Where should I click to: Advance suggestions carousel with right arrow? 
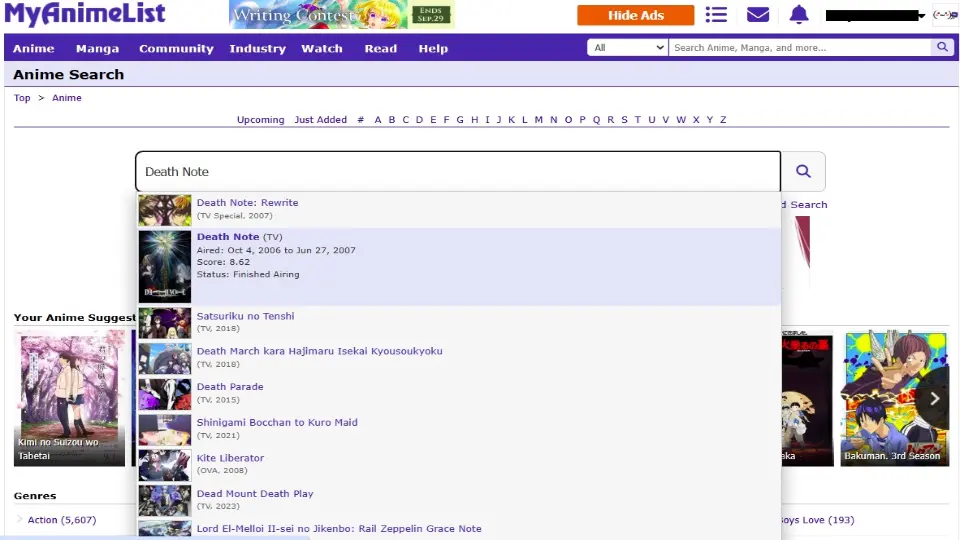point(934,399)
